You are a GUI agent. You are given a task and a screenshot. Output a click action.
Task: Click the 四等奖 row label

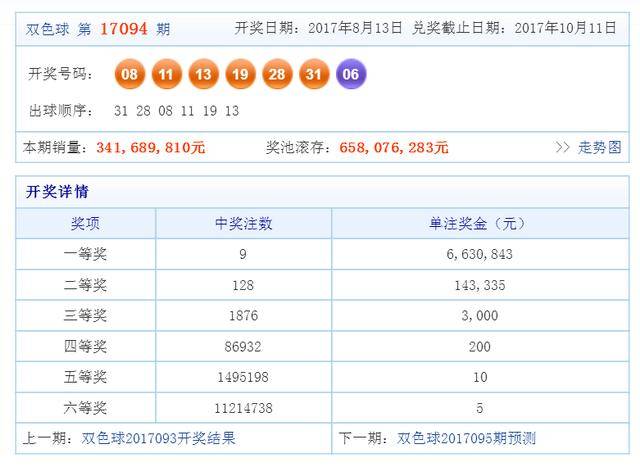pyautogui.click(x=85, y=347)
